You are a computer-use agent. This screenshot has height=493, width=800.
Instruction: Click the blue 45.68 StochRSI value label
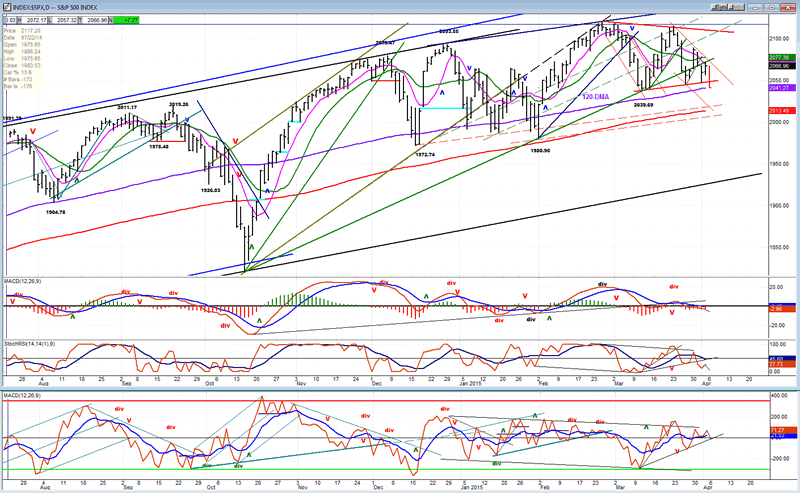click(x=781, y=359)
